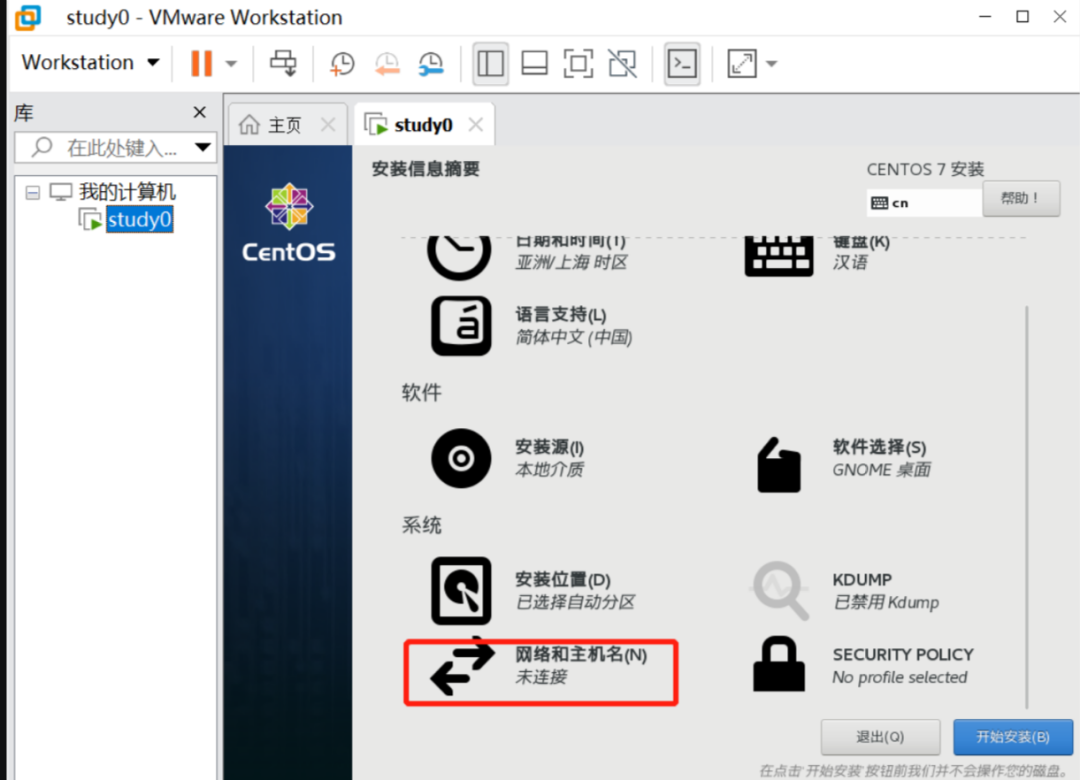Close the 主页 tab
Viewport: 1080px width, 780px height.
coord(328,125)
